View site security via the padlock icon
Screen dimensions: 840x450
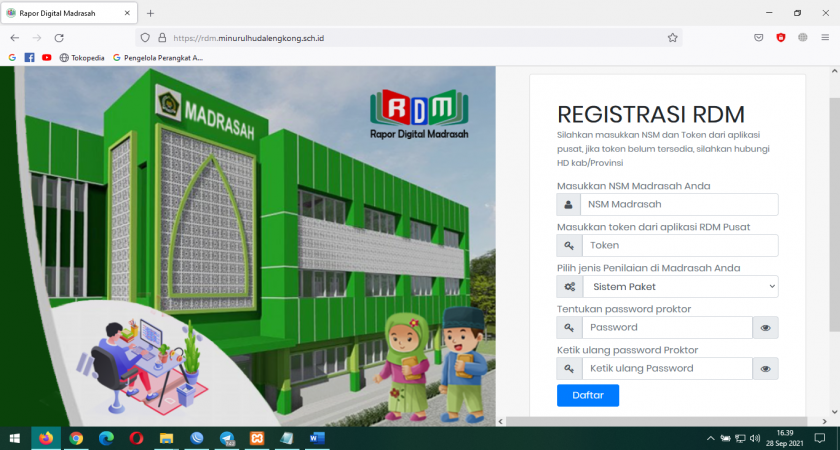click(x=162, y=38)
